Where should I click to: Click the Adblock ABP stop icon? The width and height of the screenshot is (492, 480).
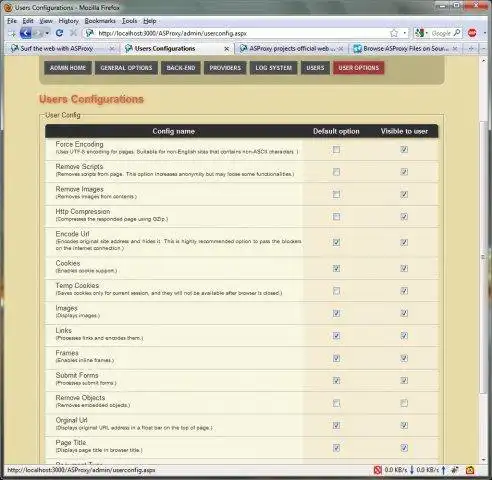[x=472, y=33]
